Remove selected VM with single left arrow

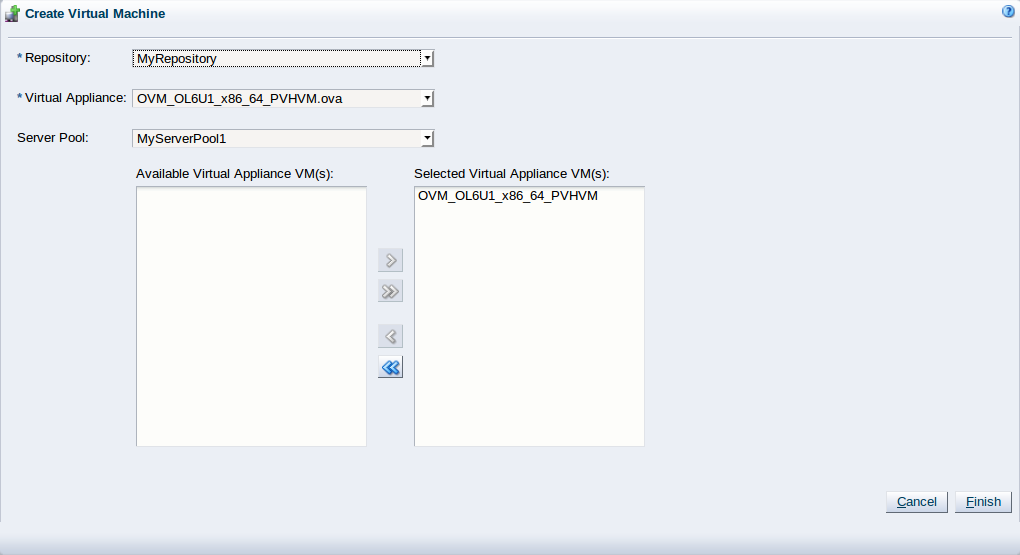390,336
